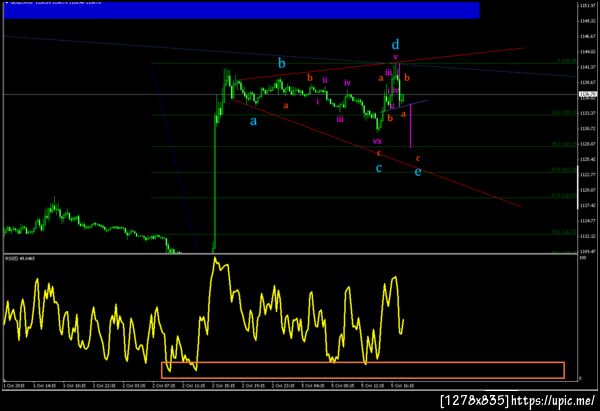This screenshot has width=600, height=411.
Task: Select the long magenta vertical projection line
Action: [x=411, y=126]
